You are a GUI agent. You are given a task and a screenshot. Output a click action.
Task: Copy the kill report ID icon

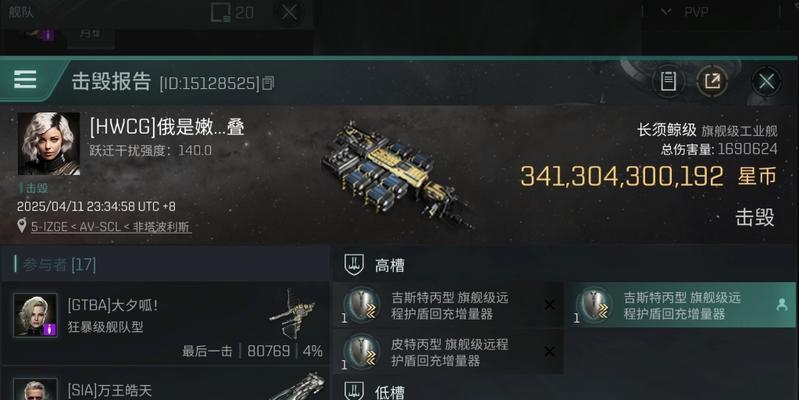pos(268,83)
